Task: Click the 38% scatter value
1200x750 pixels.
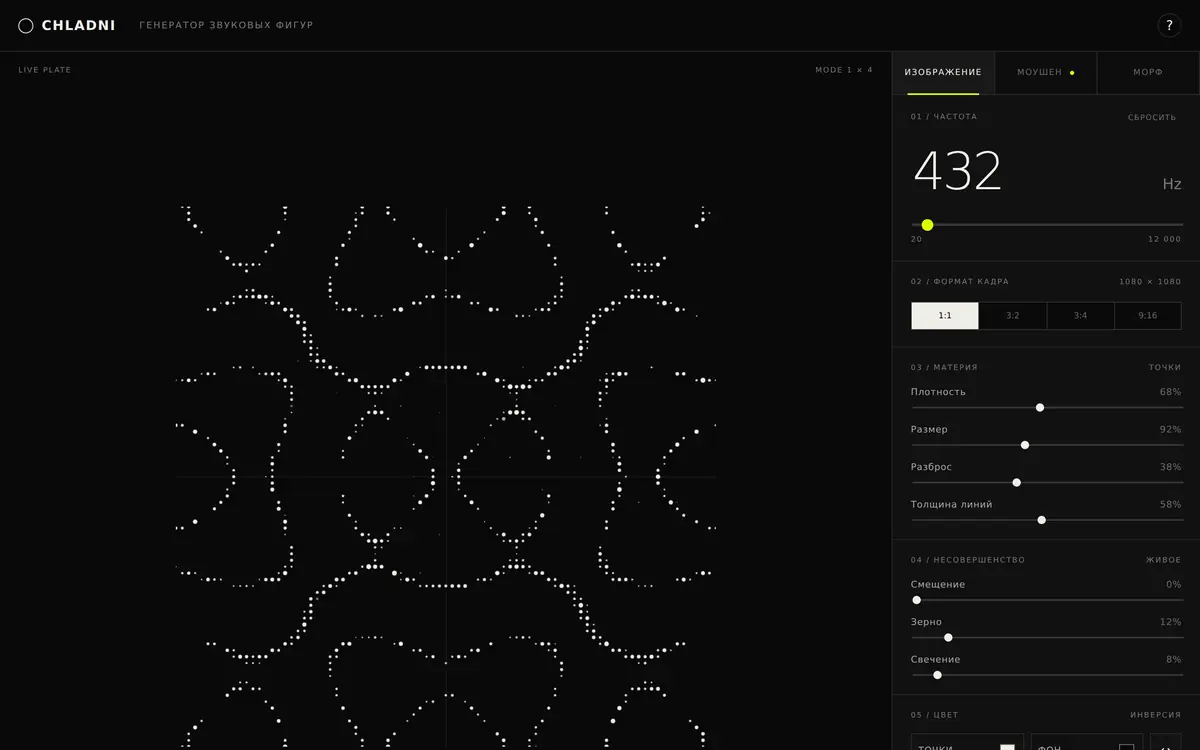Action: click(1170, 467)
